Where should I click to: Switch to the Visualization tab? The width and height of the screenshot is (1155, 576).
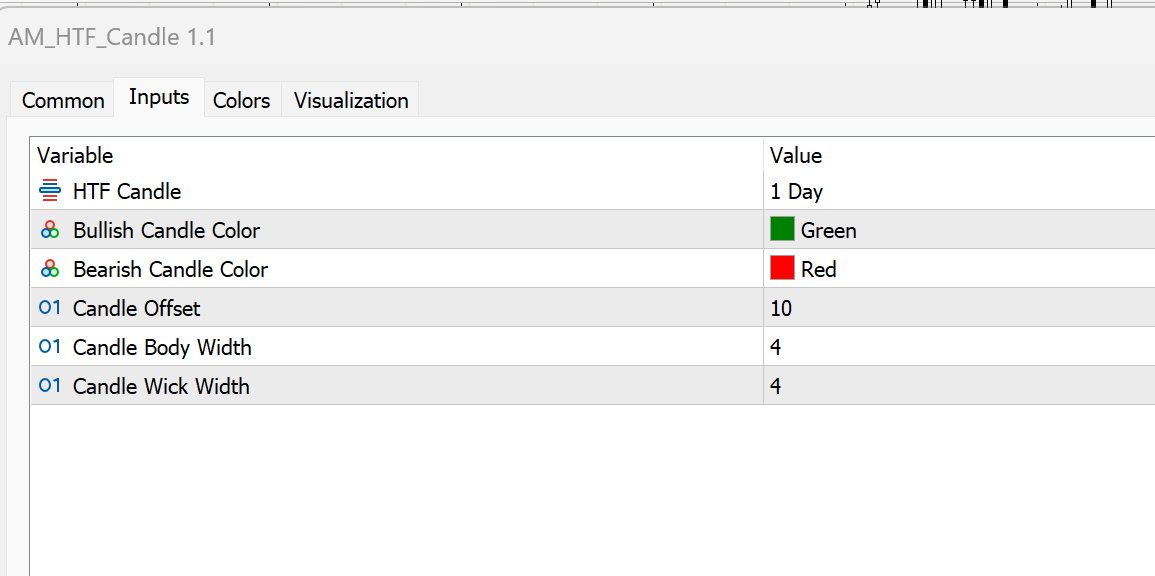click(x=349, y=100)
